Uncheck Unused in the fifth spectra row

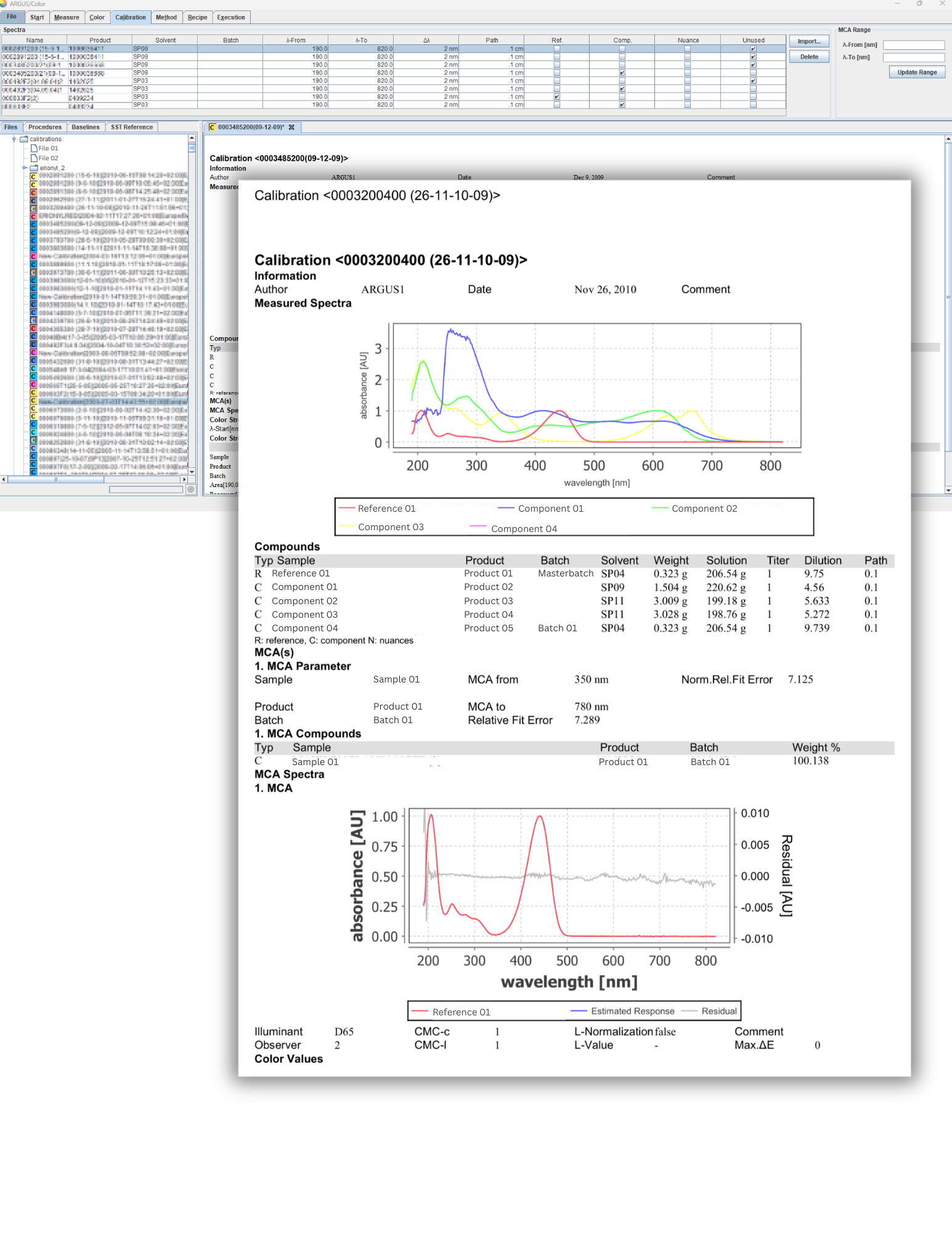[x=753, y=81]
